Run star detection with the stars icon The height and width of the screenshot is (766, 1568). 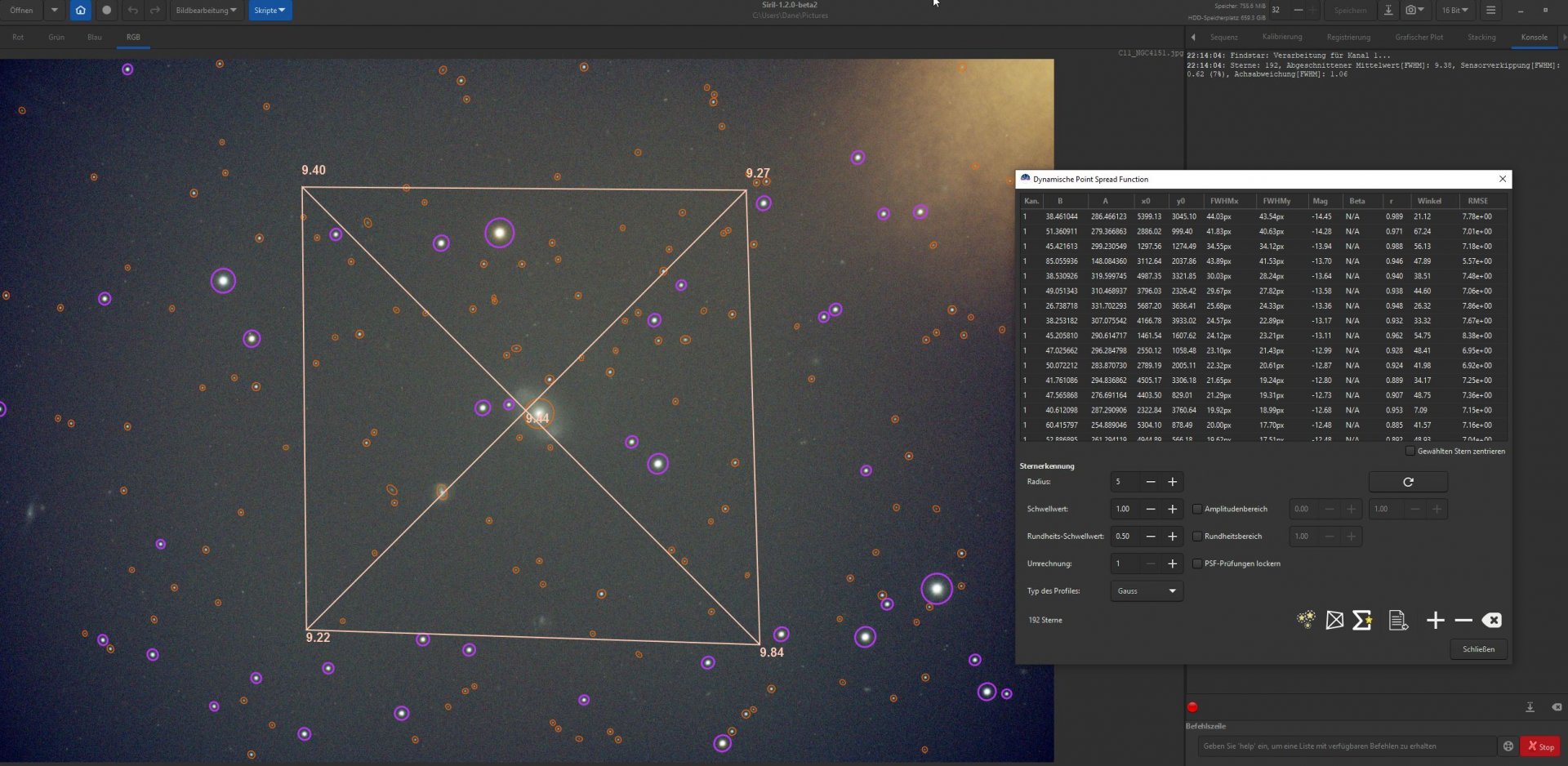(x=1306, y=621)
